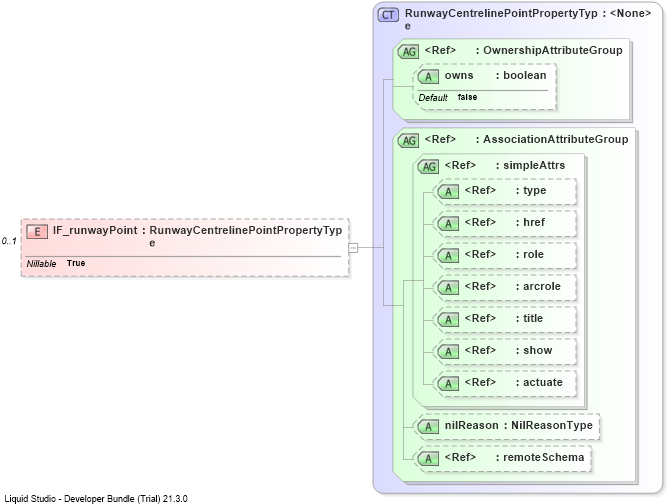Select the type attribute reference node
The image size is (667, 504).
click(x=505, y=192)
